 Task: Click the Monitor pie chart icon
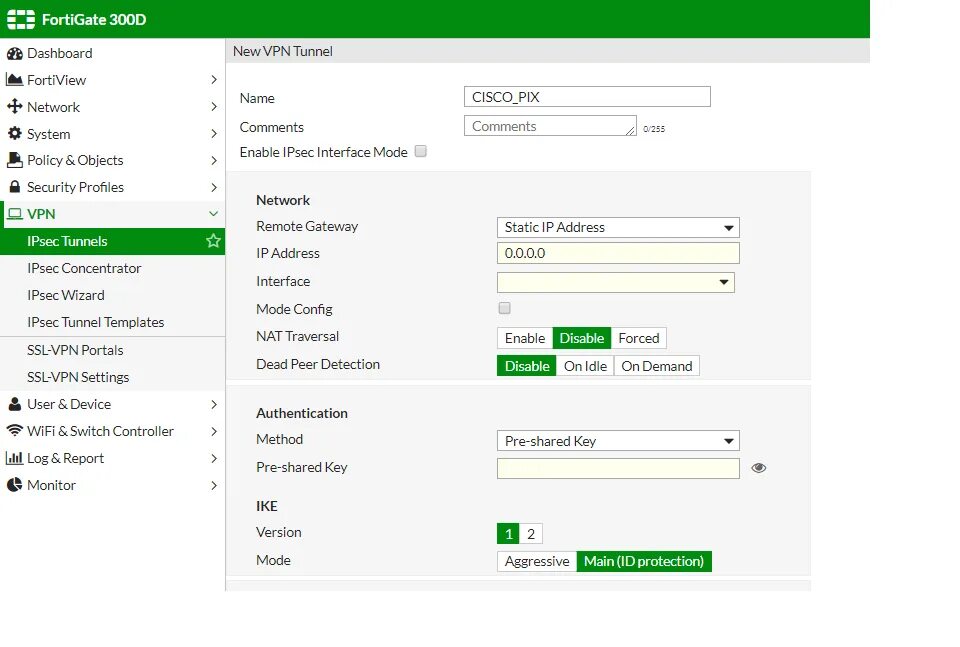tap(15, 485)
